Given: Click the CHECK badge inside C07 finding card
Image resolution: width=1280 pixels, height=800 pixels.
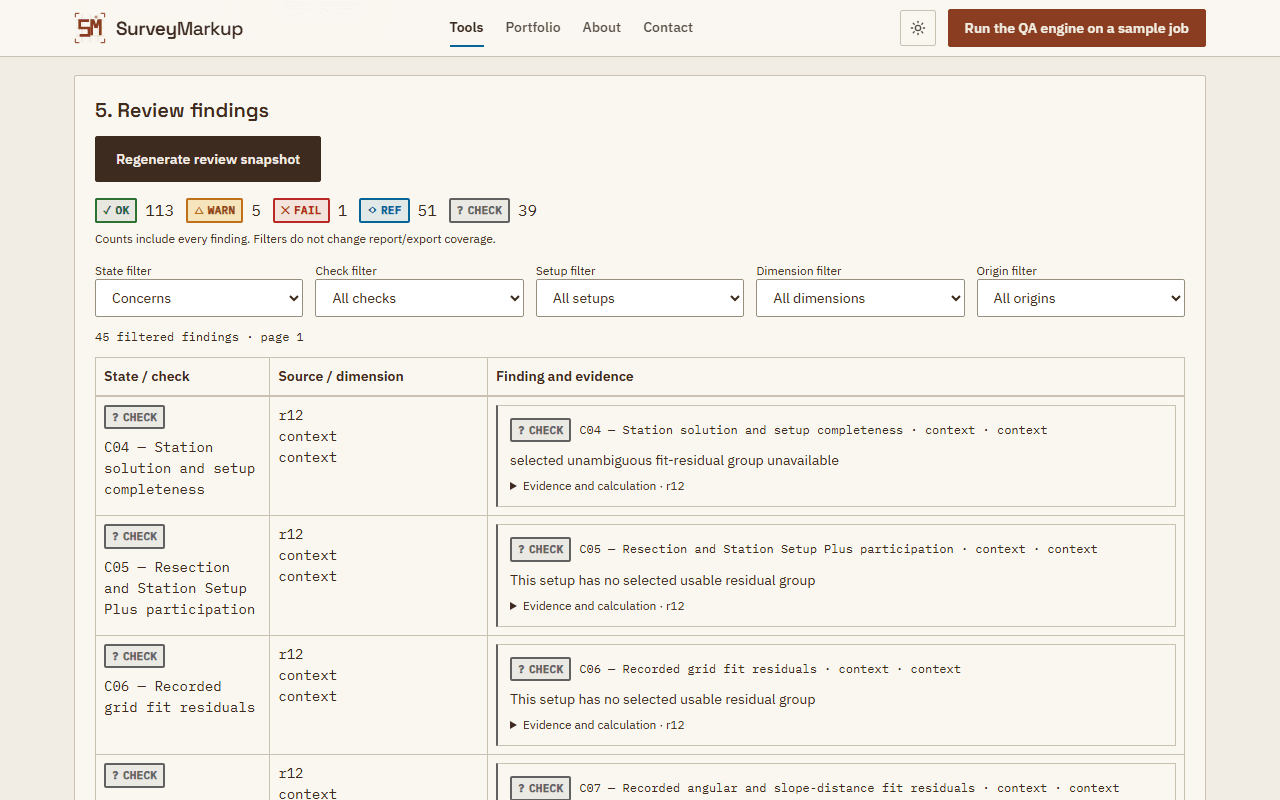Looking at the screenshot, I should coord(540,788).
